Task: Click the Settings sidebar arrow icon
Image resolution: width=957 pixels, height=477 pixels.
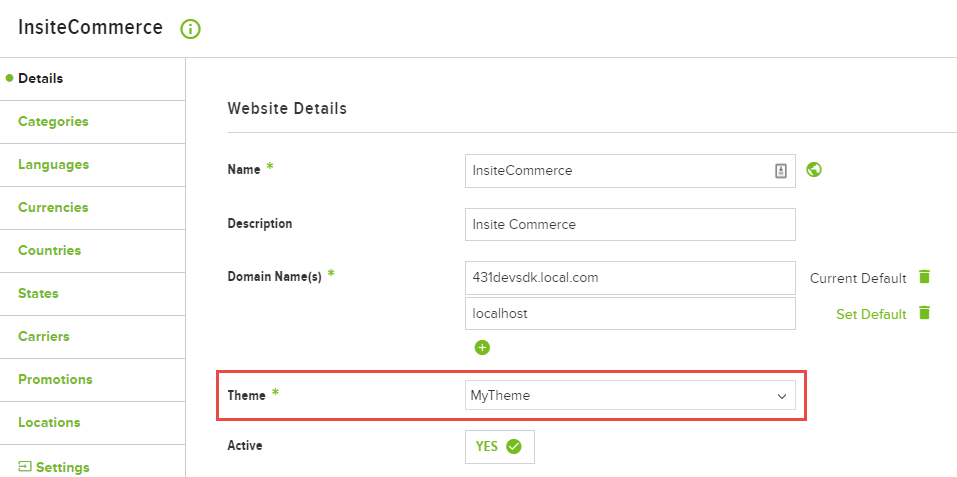Action: point(24,467)
